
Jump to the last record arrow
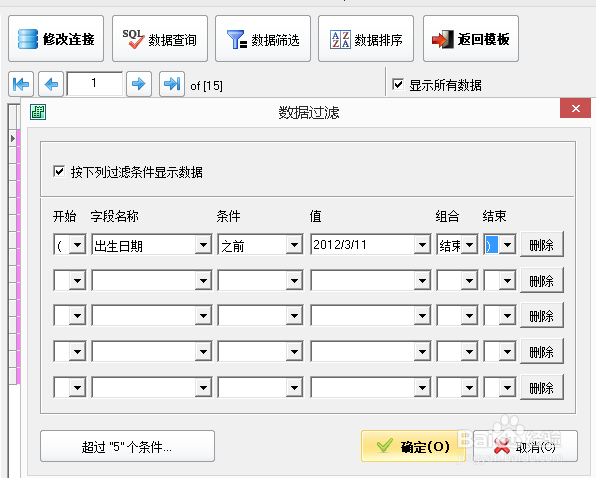[x=172, y=84]
